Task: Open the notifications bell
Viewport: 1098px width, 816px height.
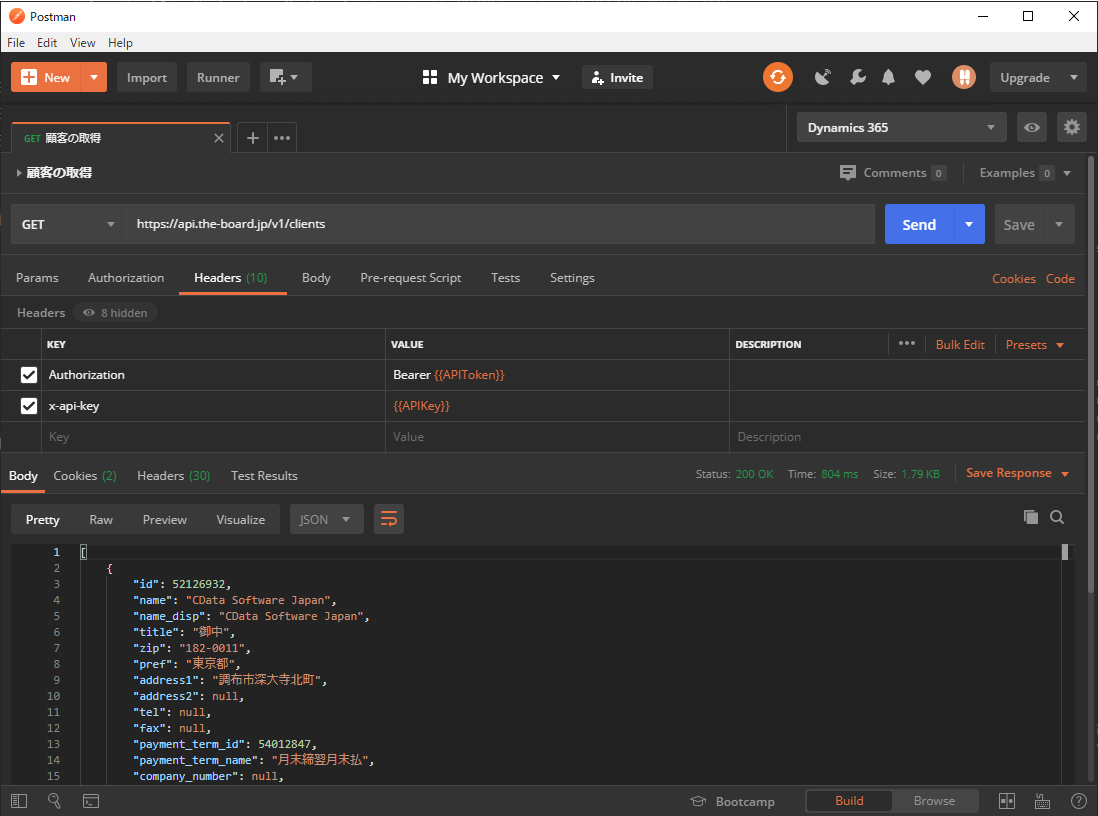Action: (x=888, y=77)
